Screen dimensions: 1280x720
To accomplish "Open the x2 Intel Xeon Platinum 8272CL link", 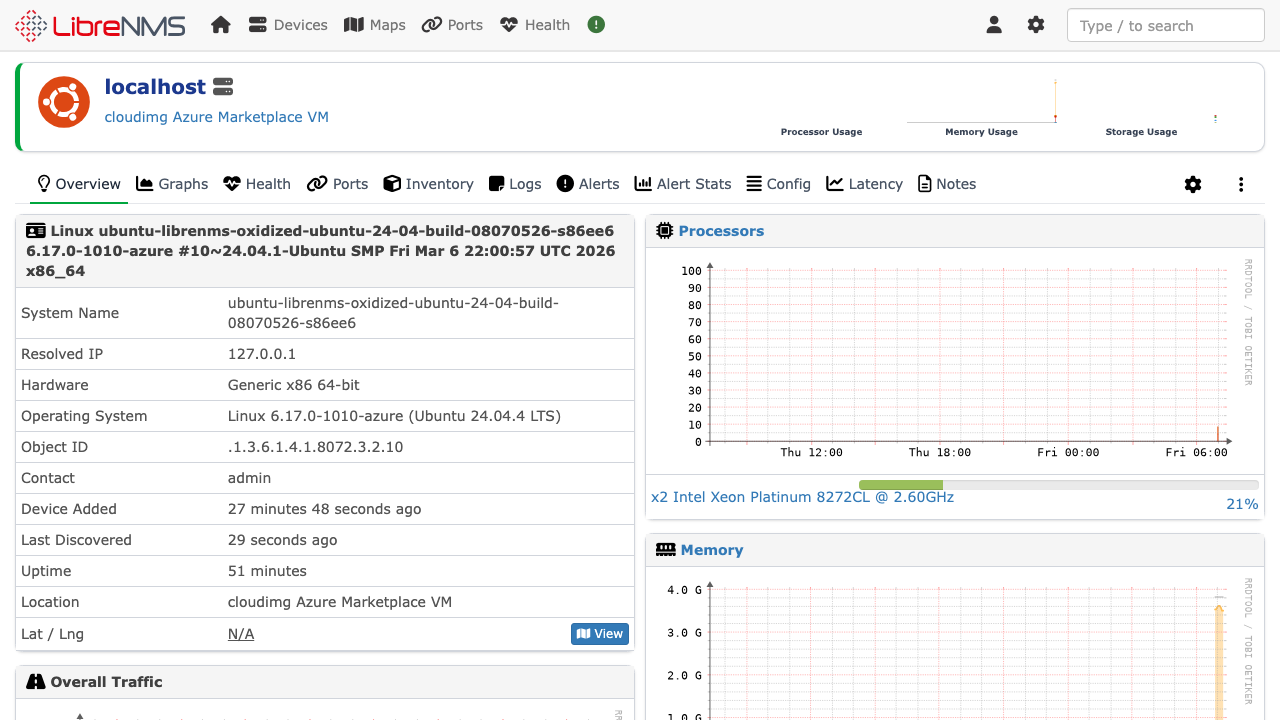I will [802, 497].
